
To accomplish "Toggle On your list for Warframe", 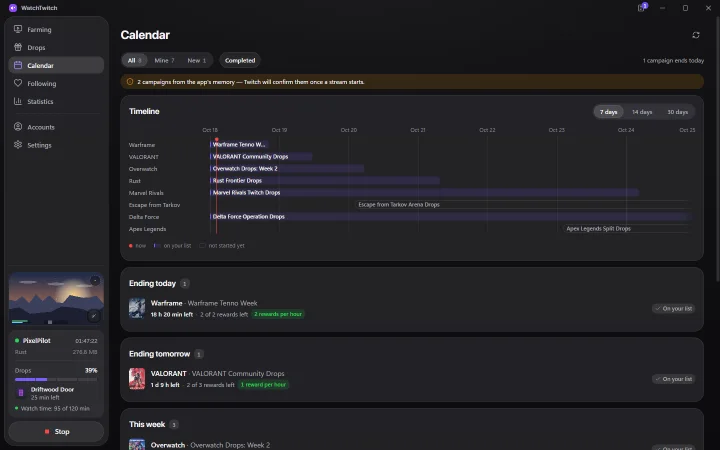I will point(673,309).
